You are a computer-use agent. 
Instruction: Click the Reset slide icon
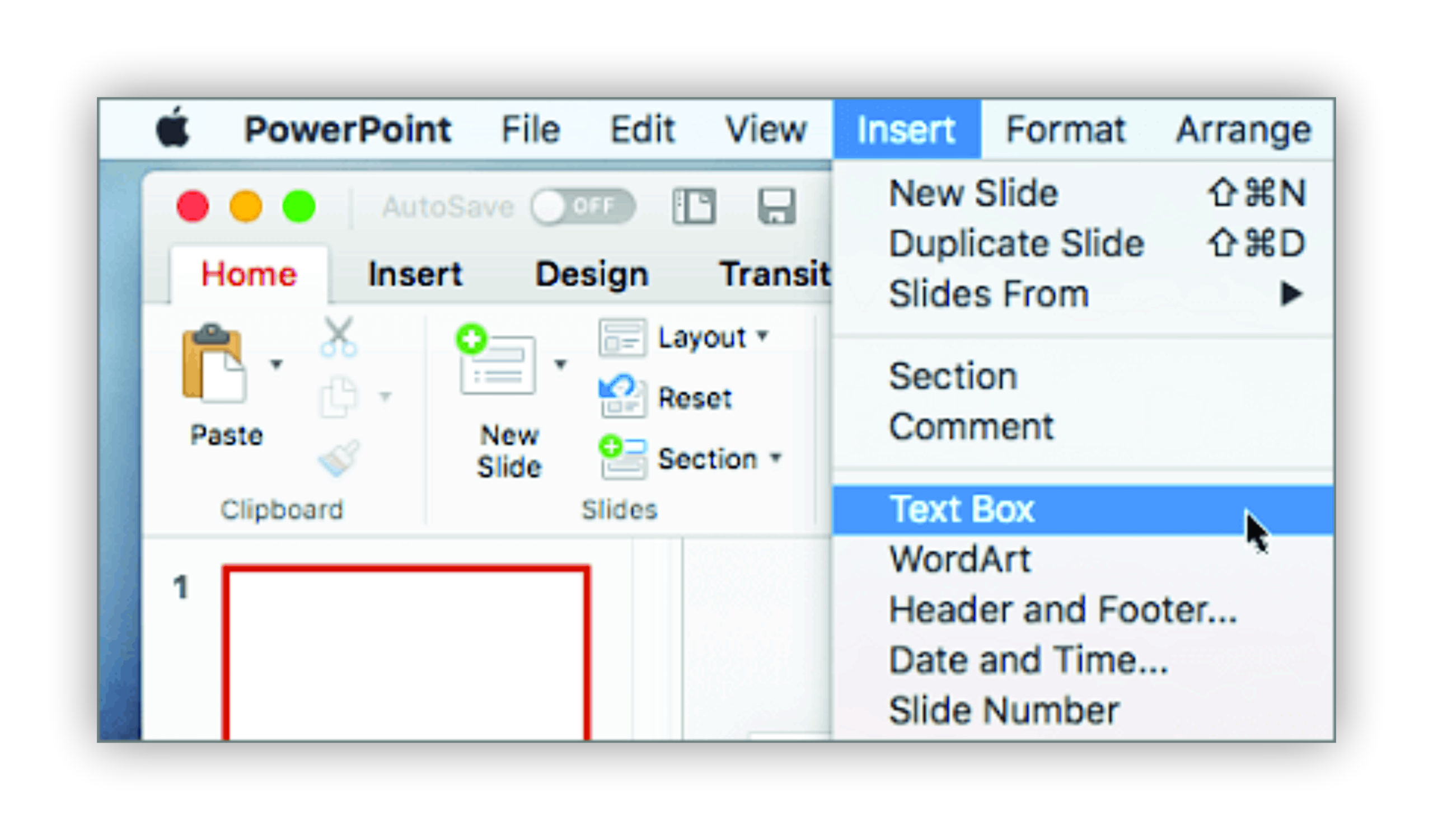coord(622,397)
